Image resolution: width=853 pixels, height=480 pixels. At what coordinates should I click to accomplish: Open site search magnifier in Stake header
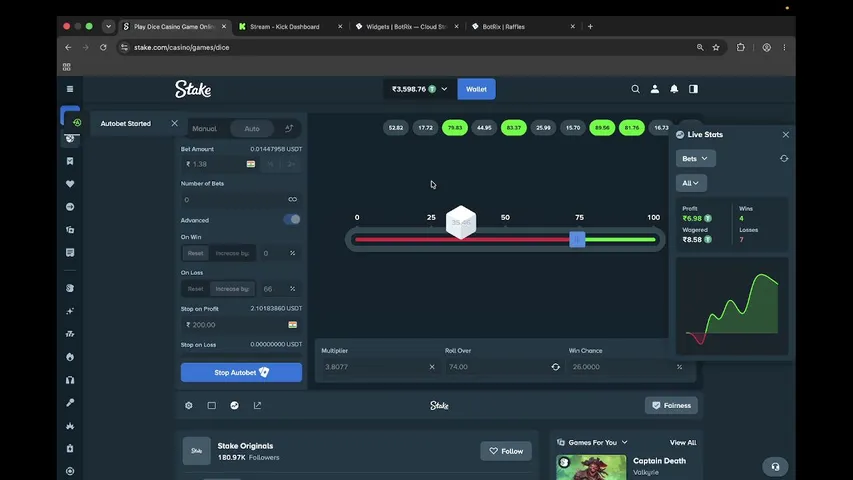click(635, 89)
